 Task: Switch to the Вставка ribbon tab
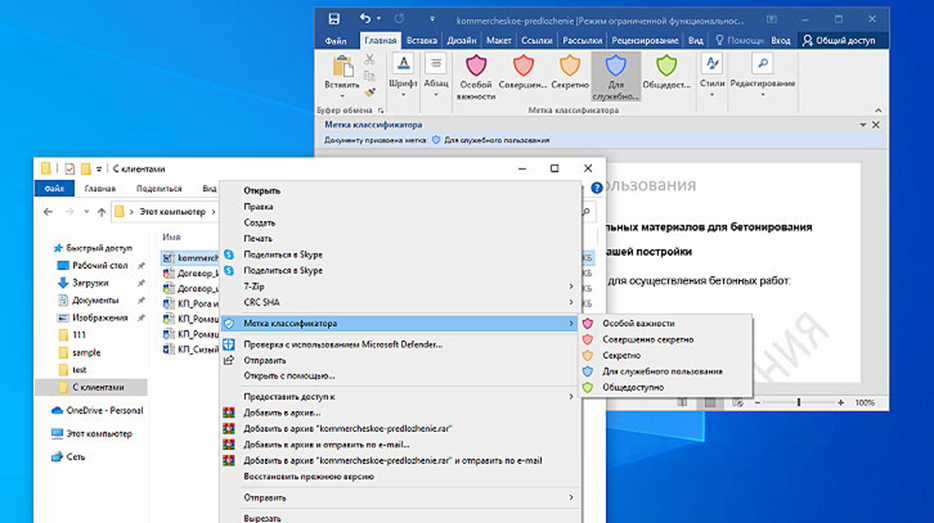coord(422,41)
